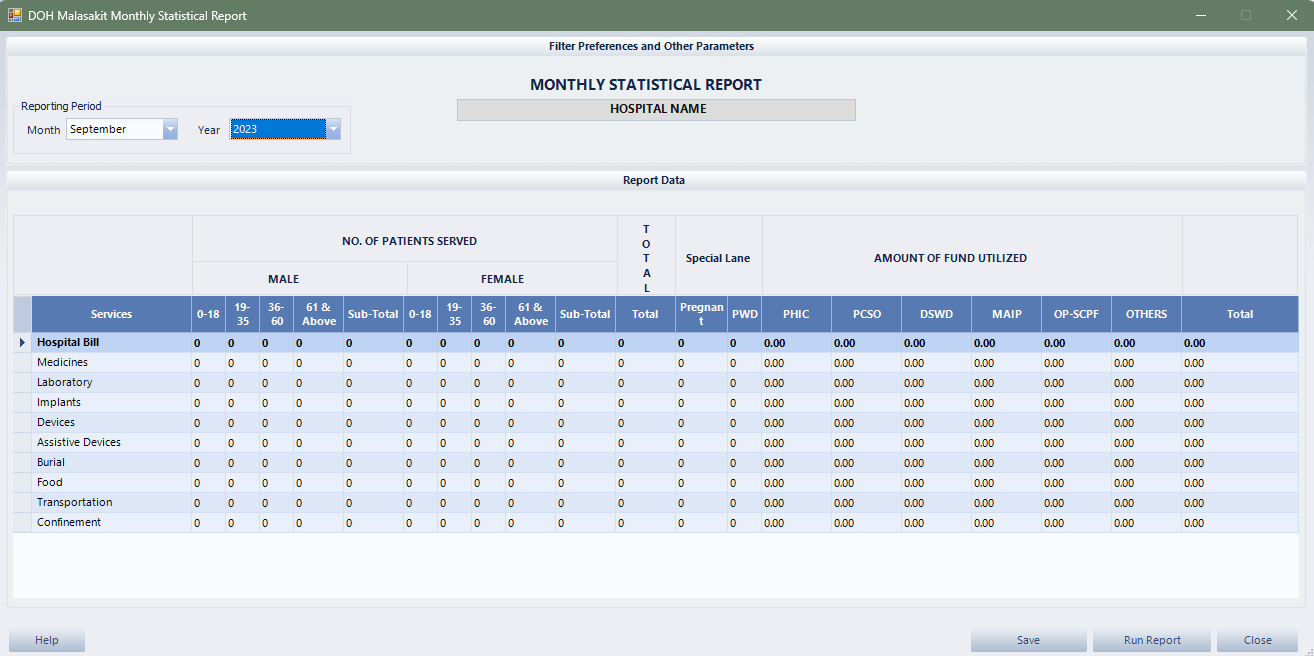Select the Confinement row Total amount cell
The height and width of the screenshot is (656, 1314).
[x=1240, y=523]
